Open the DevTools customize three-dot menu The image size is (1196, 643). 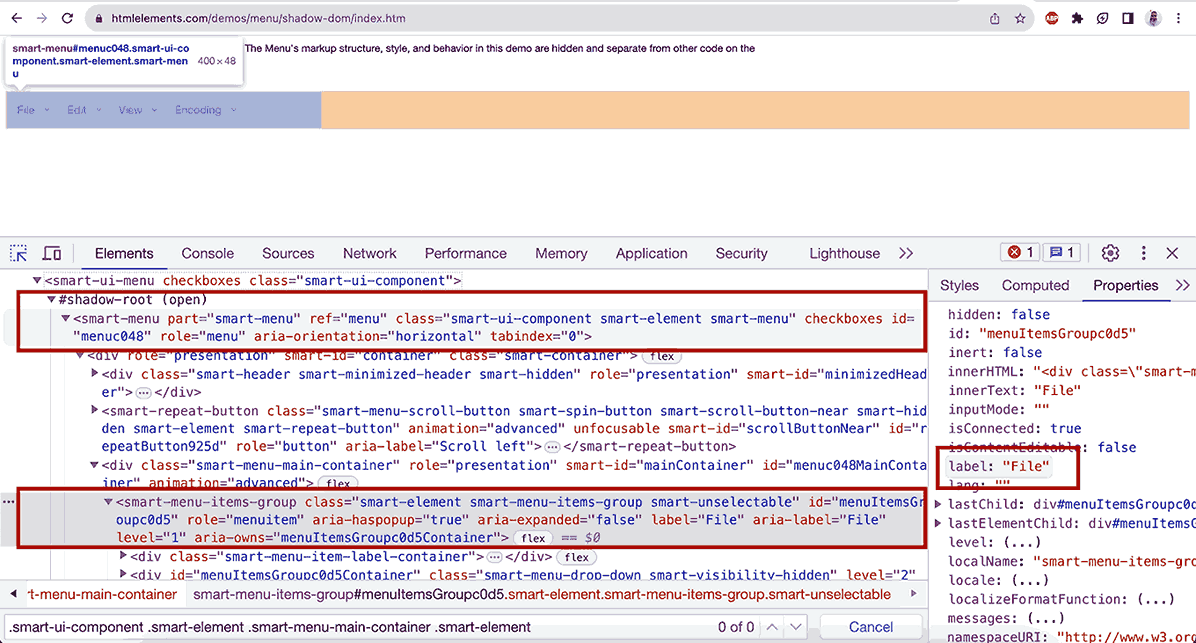click(x=1143, y=253)
